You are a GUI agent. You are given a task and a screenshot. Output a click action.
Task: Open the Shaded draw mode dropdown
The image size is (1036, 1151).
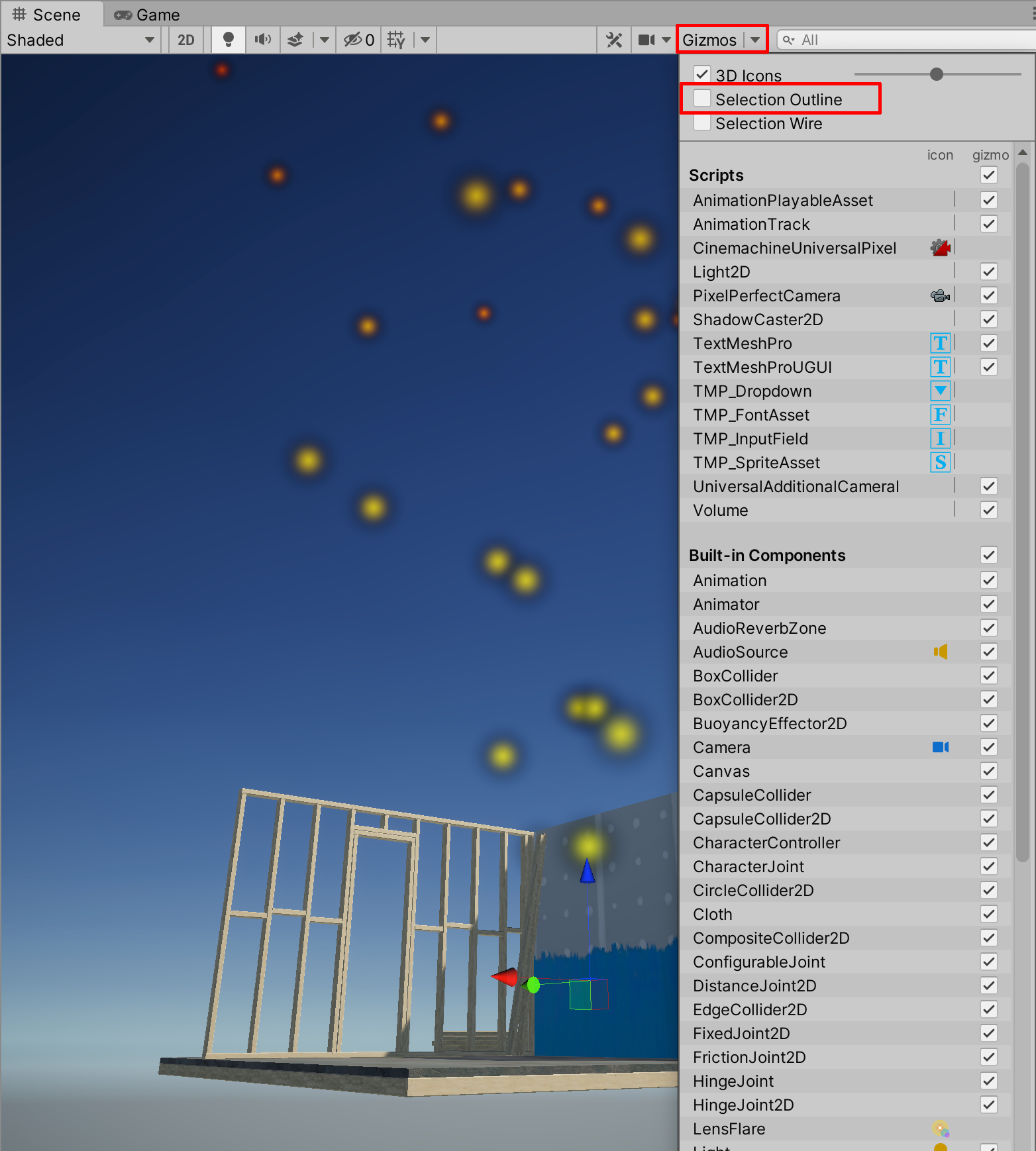pos(80,40)
